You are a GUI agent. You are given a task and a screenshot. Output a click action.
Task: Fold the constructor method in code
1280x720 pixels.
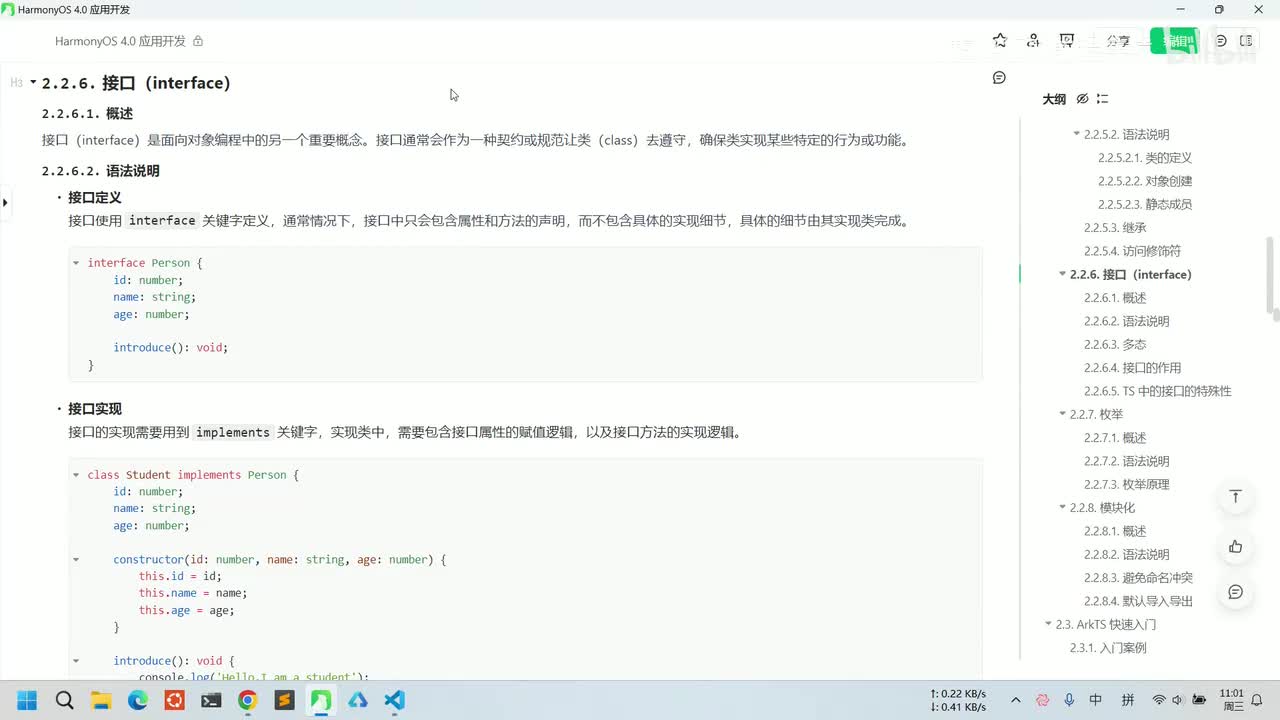point(76,560)
